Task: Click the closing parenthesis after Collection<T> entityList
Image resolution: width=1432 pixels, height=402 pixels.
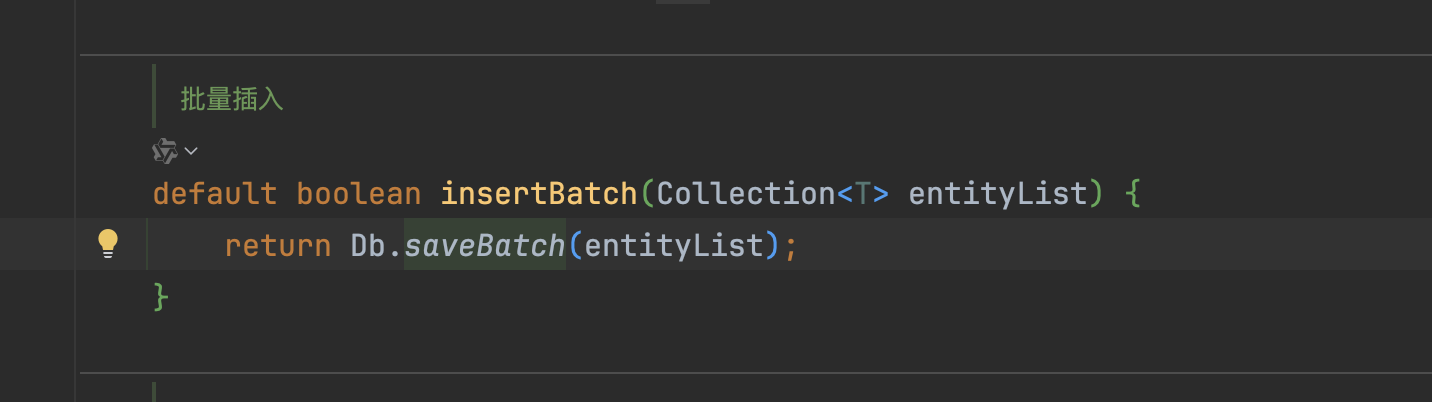Action: coord(1097,192)
